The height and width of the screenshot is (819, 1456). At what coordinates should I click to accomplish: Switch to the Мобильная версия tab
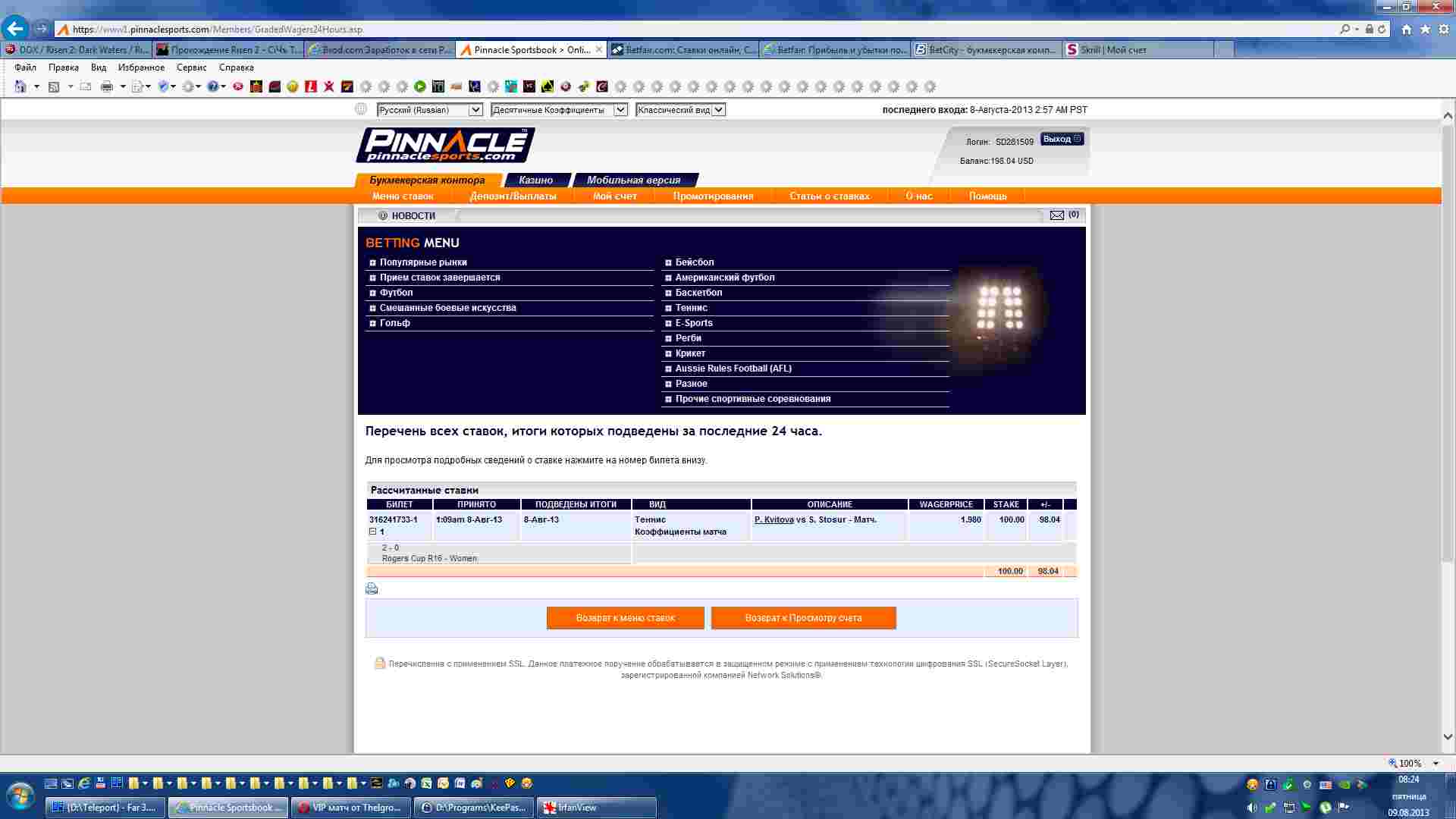(x=633, y=180)
